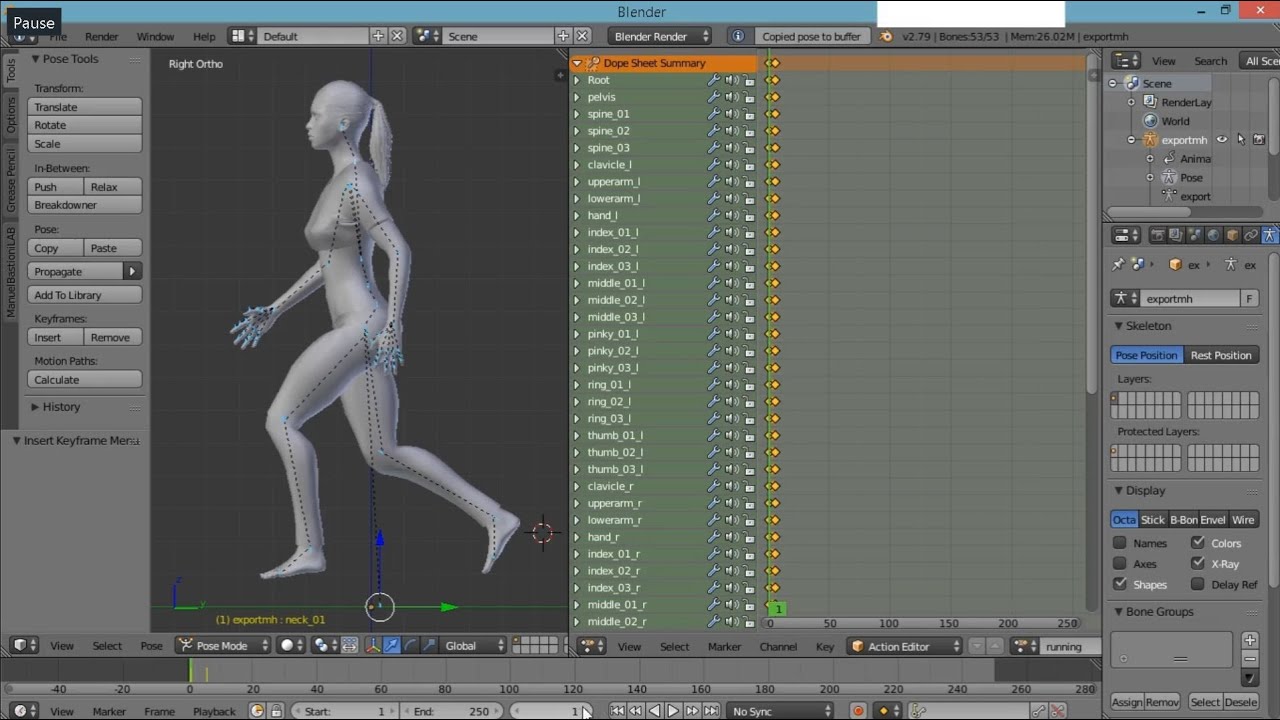Mute the Root channel speaker icon
Viewport: 1280px width, 720px height.
(x=732, y=80)
